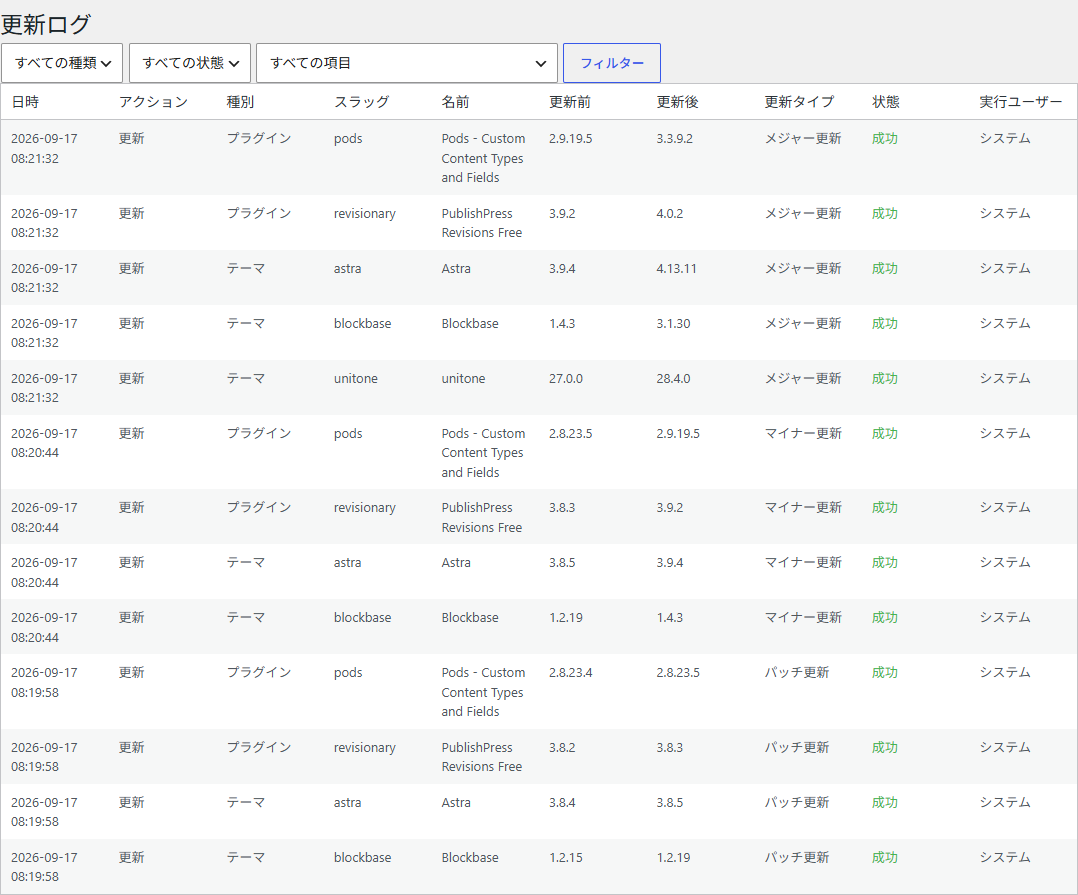The width and height of the screenshot is (1078, 895).
Task: Click the フィルター button
Action: (x=612, y=63)
